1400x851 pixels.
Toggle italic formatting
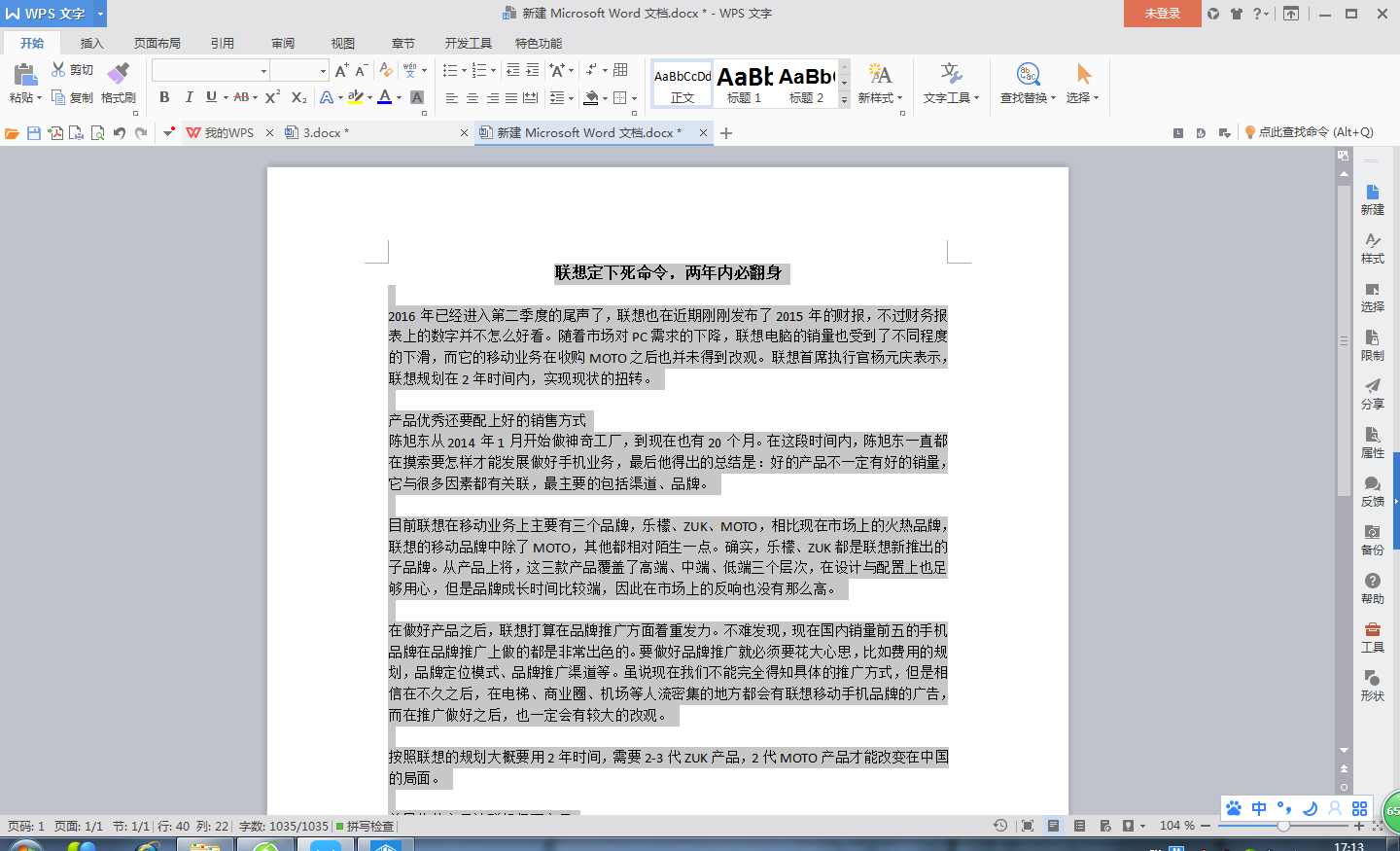point(189,97)
